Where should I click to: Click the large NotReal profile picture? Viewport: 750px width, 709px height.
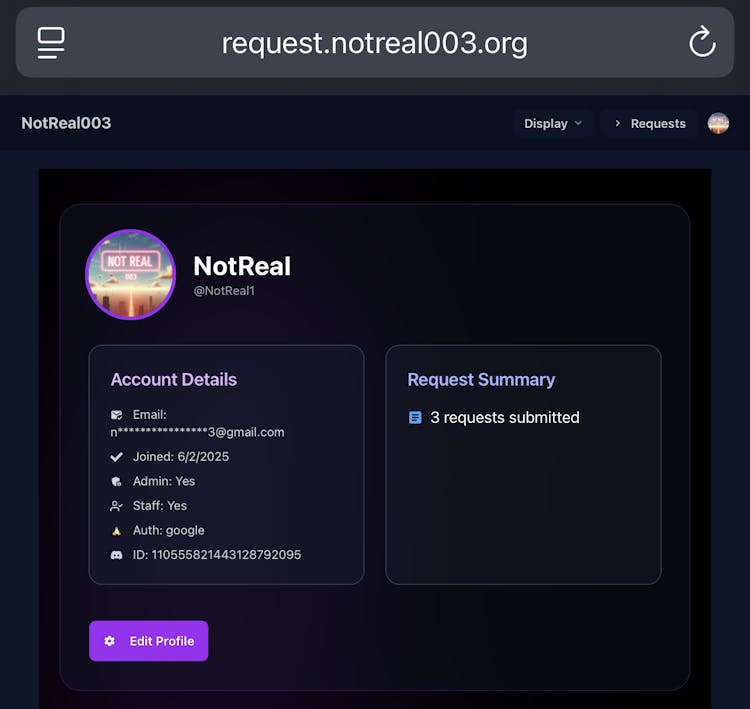click(131, 275)
